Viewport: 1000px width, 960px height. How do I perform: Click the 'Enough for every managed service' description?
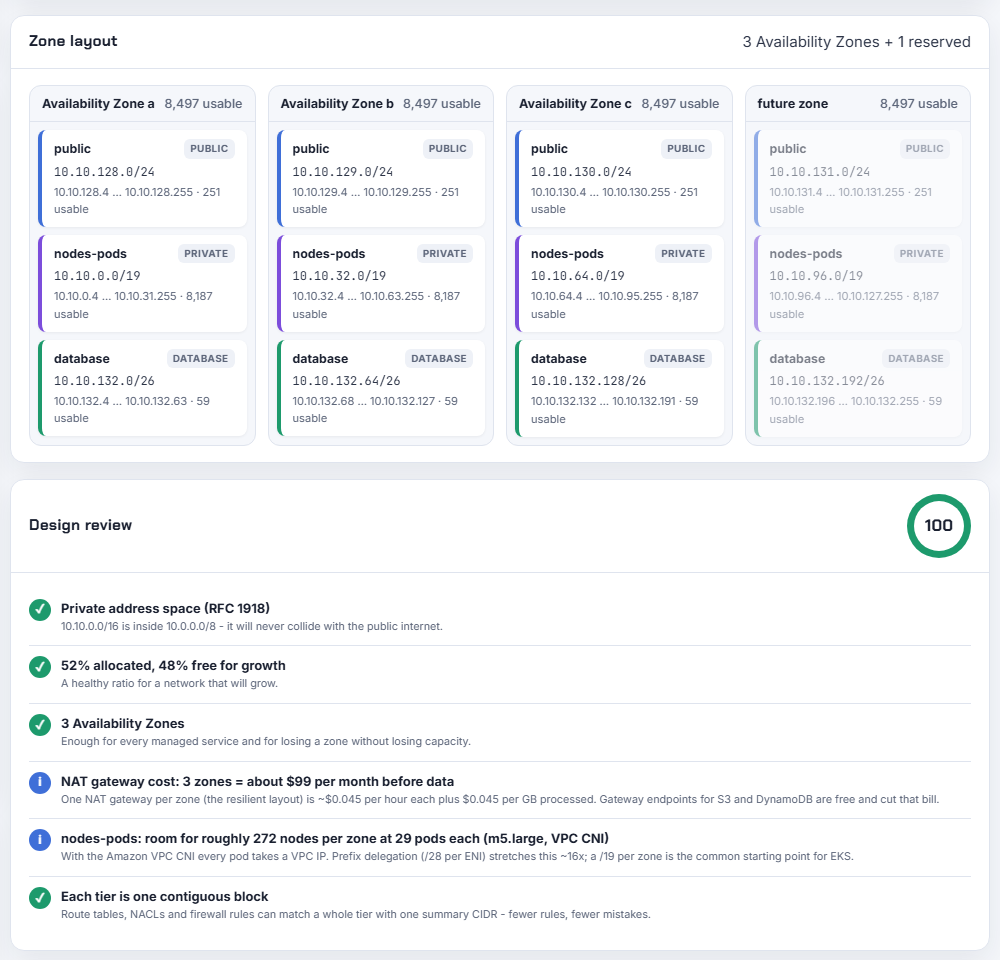click(266, 742)
